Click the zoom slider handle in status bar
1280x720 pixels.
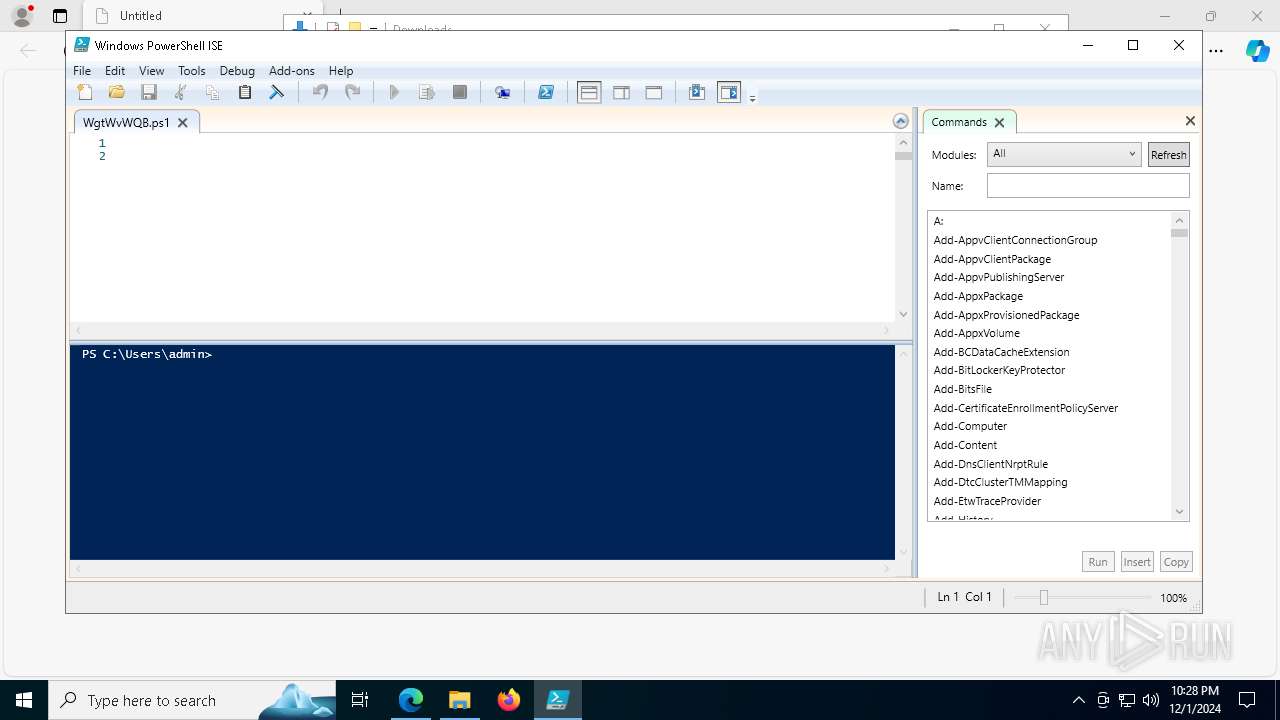(x=1043, y=597)
